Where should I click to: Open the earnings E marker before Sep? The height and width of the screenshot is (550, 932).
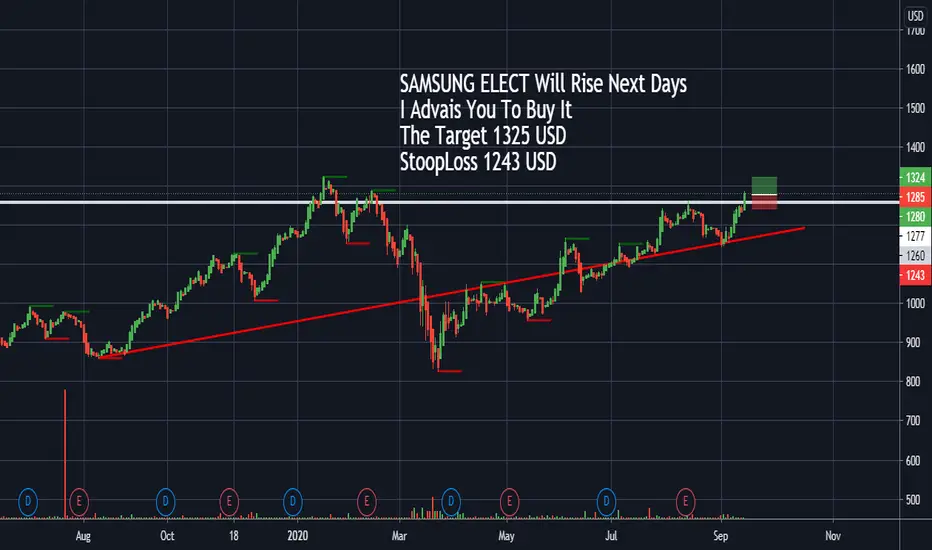click(685, 502)
